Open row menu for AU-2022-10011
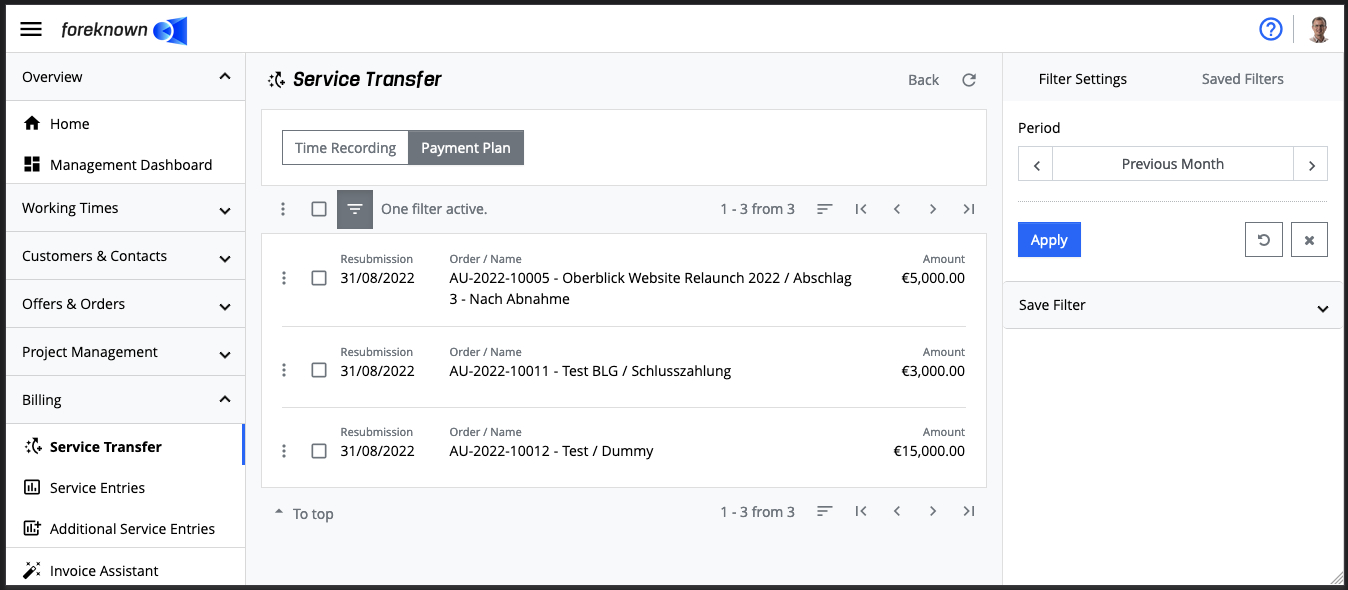This screenshot has height=590, width=1348. click(284, 370)
